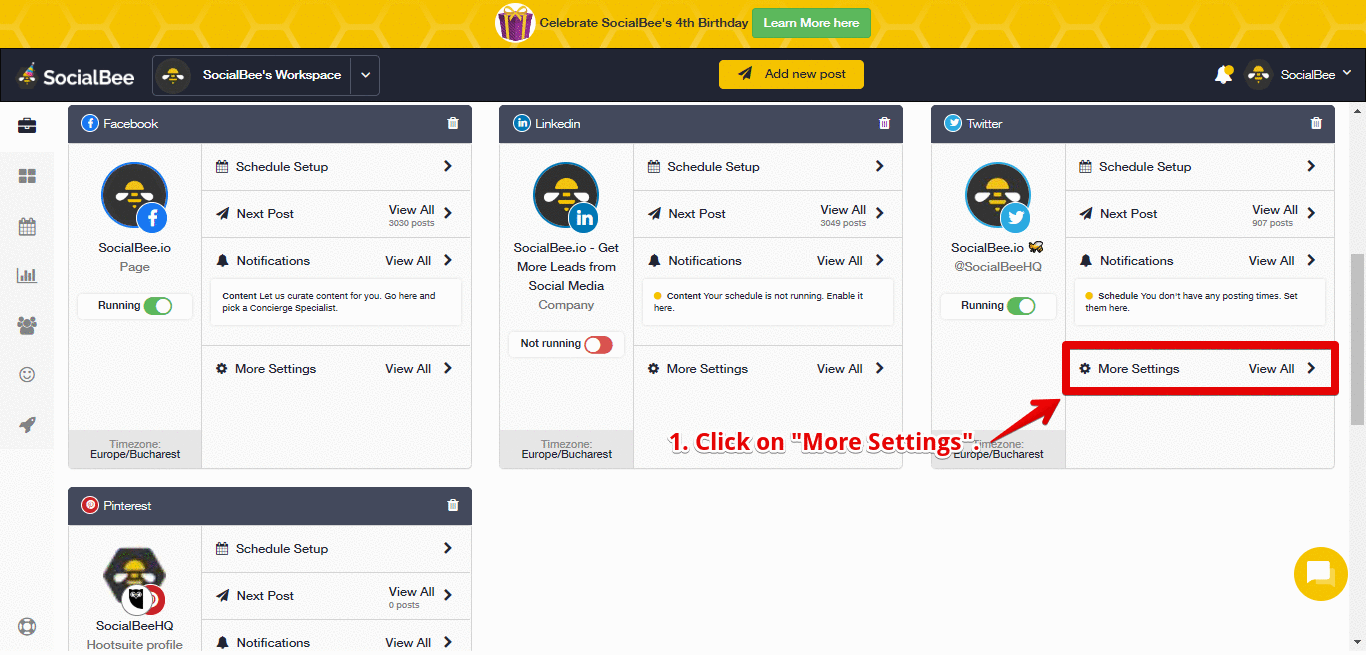The image size is (1366, 655).
Task: Toggle the Linkedin Not running switch
Action: (x=598, y=344)
